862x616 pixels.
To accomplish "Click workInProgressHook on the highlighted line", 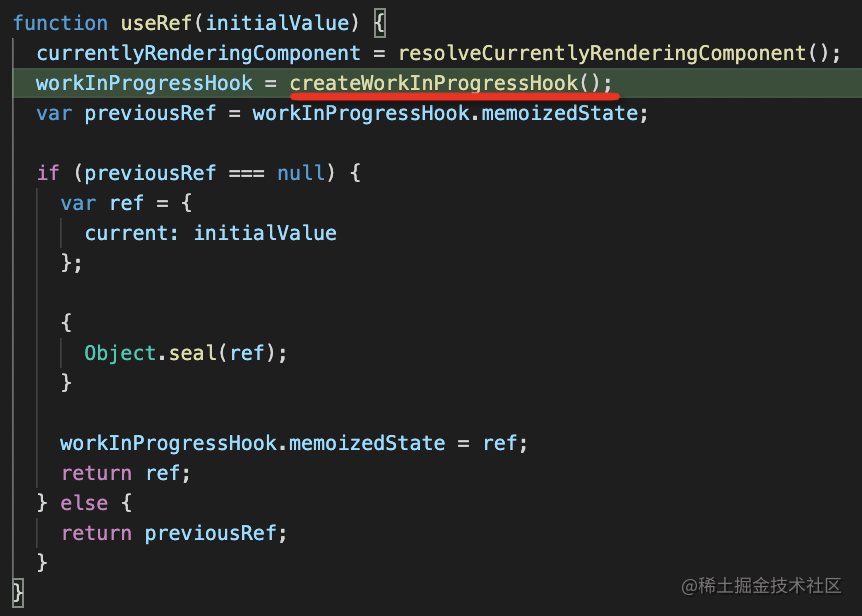I will tap(144, 83).
